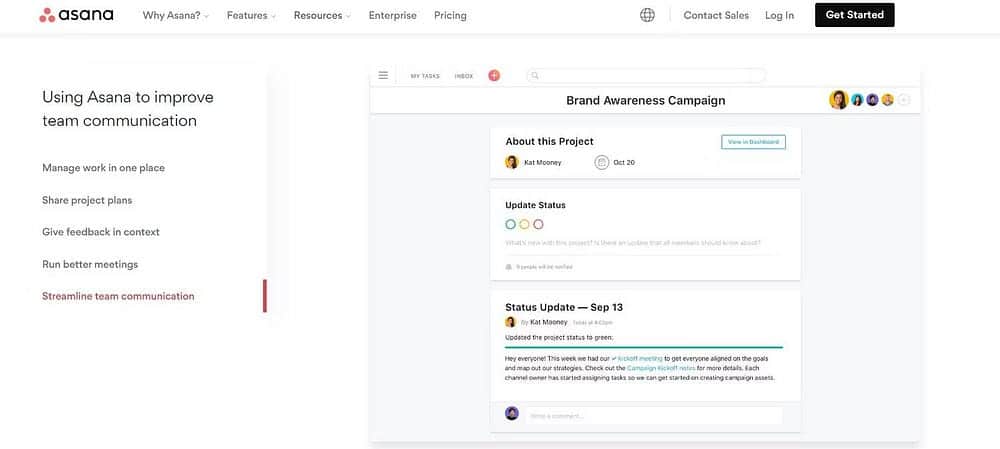Click the notification bell under Update Status
This screenshot has height=449, width=1000.
[x=508, y=267]
